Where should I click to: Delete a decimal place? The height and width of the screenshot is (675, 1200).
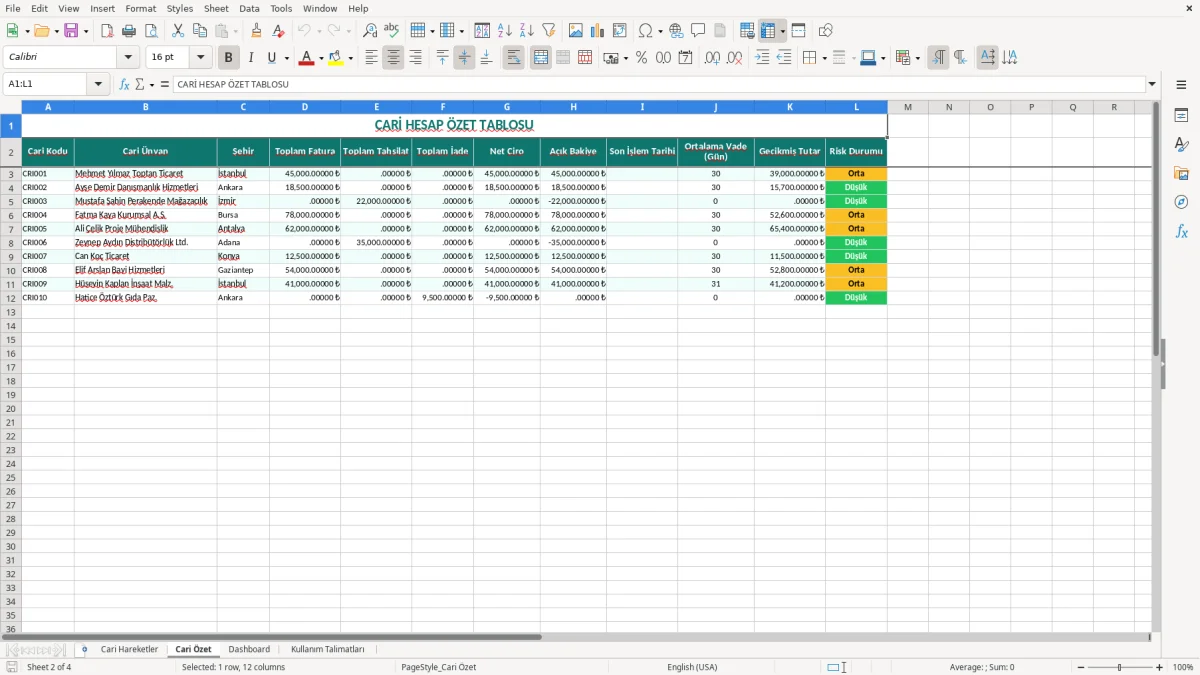tap(734, 58)
